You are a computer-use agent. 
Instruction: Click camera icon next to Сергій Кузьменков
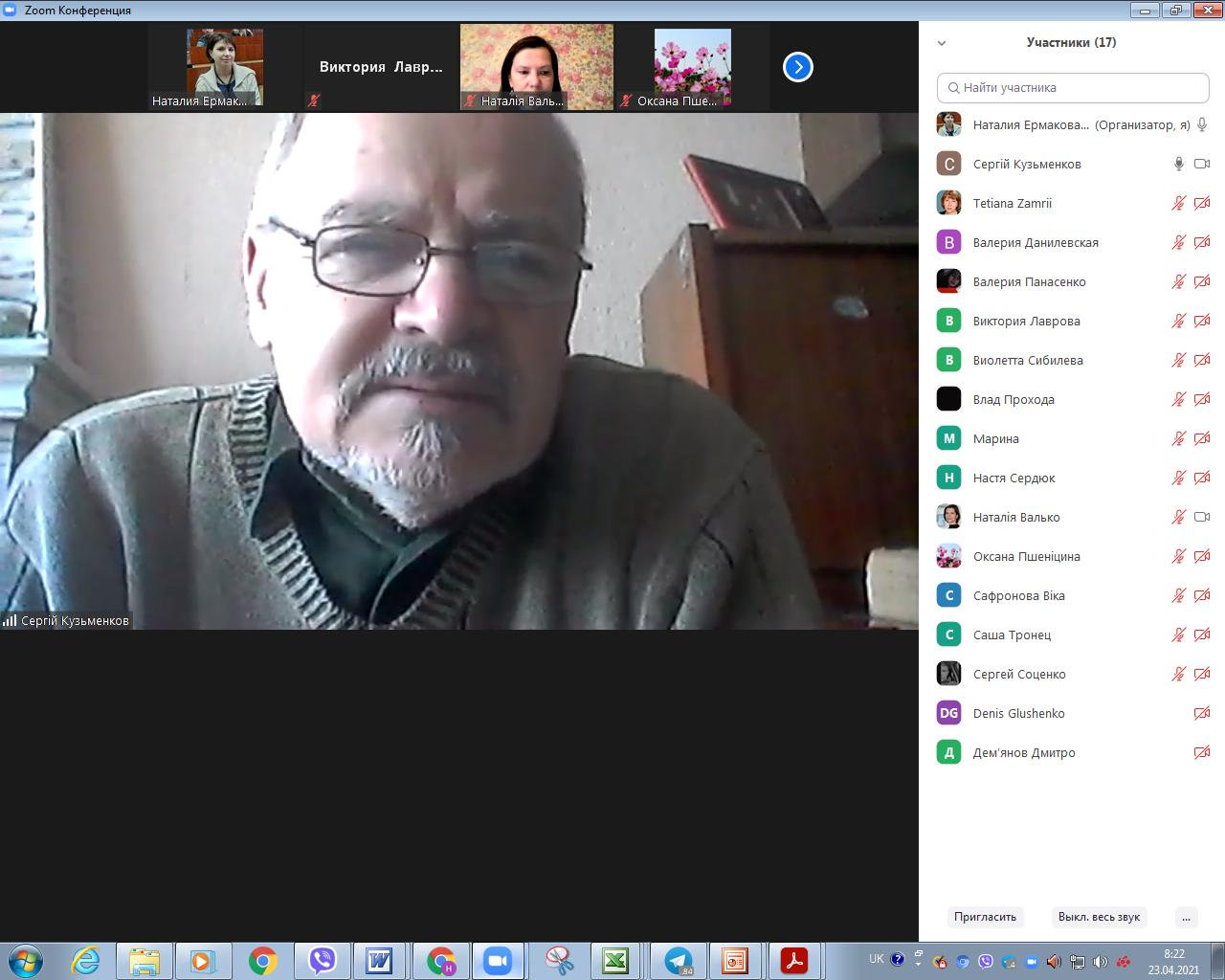tap(1202, 164)
